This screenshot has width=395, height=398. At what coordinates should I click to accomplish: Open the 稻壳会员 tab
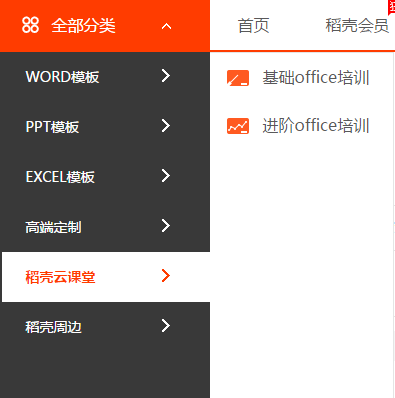point(357,26)
